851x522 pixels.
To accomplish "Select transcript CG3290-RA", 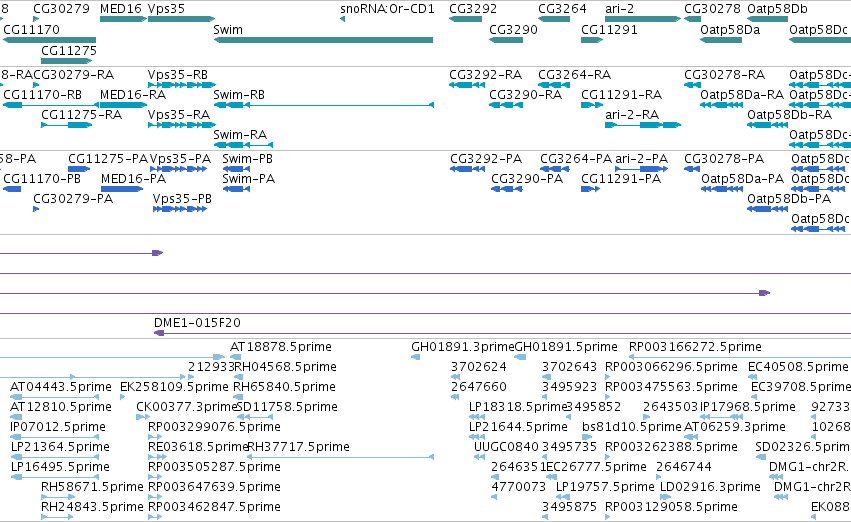I will click(506, 105).
